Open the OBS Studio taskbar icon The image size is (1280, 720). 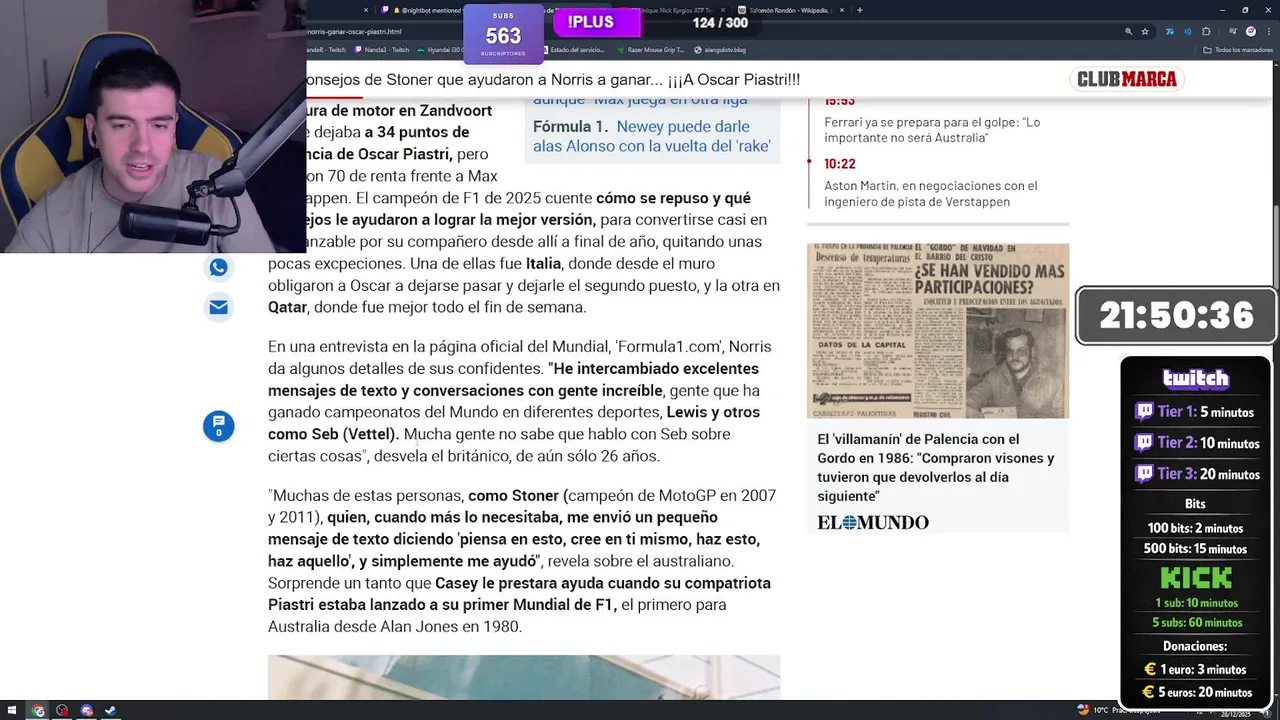click(62, 711)
